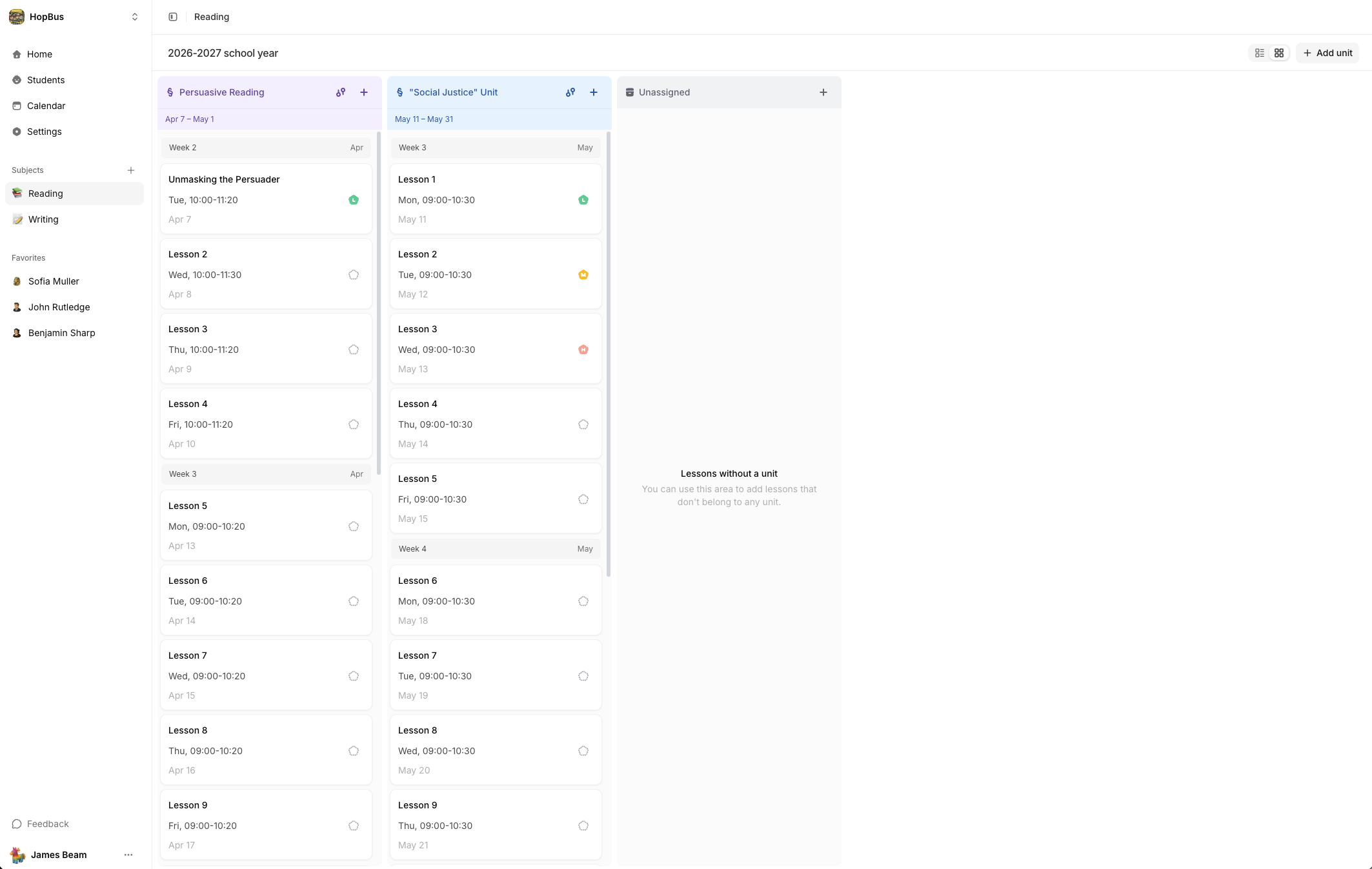The width and height of the screenshot is (1372, 869).
Task: Open James Beam account options menu
Action: 128,855
